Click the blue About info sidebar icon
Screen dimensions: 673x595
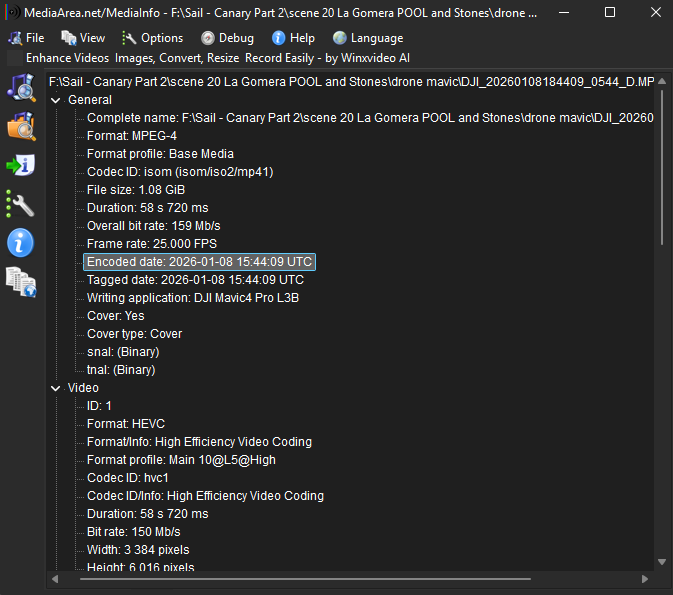coord(21,242)
